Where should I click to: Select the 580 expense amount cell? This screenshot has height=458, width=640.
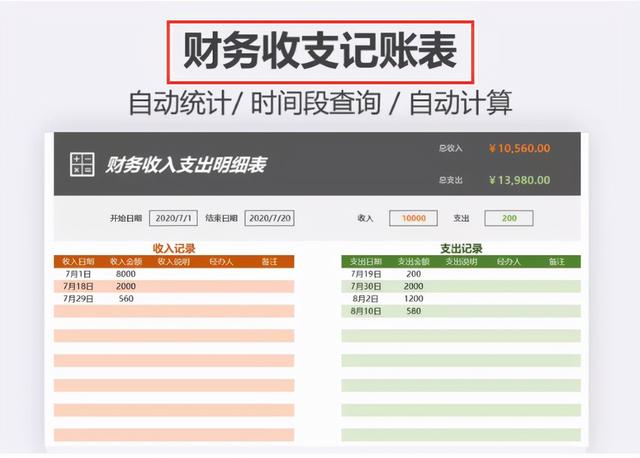pos(413,311)
